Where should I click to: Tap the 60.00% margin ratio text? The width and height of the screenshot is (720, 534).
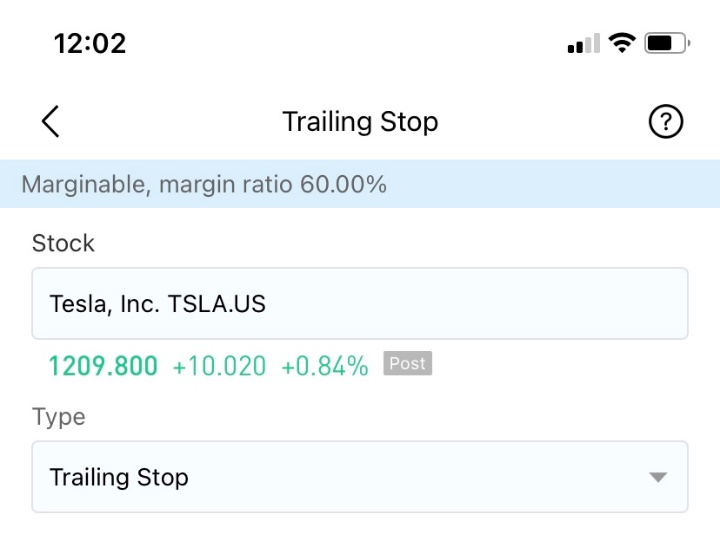[343, 184]
